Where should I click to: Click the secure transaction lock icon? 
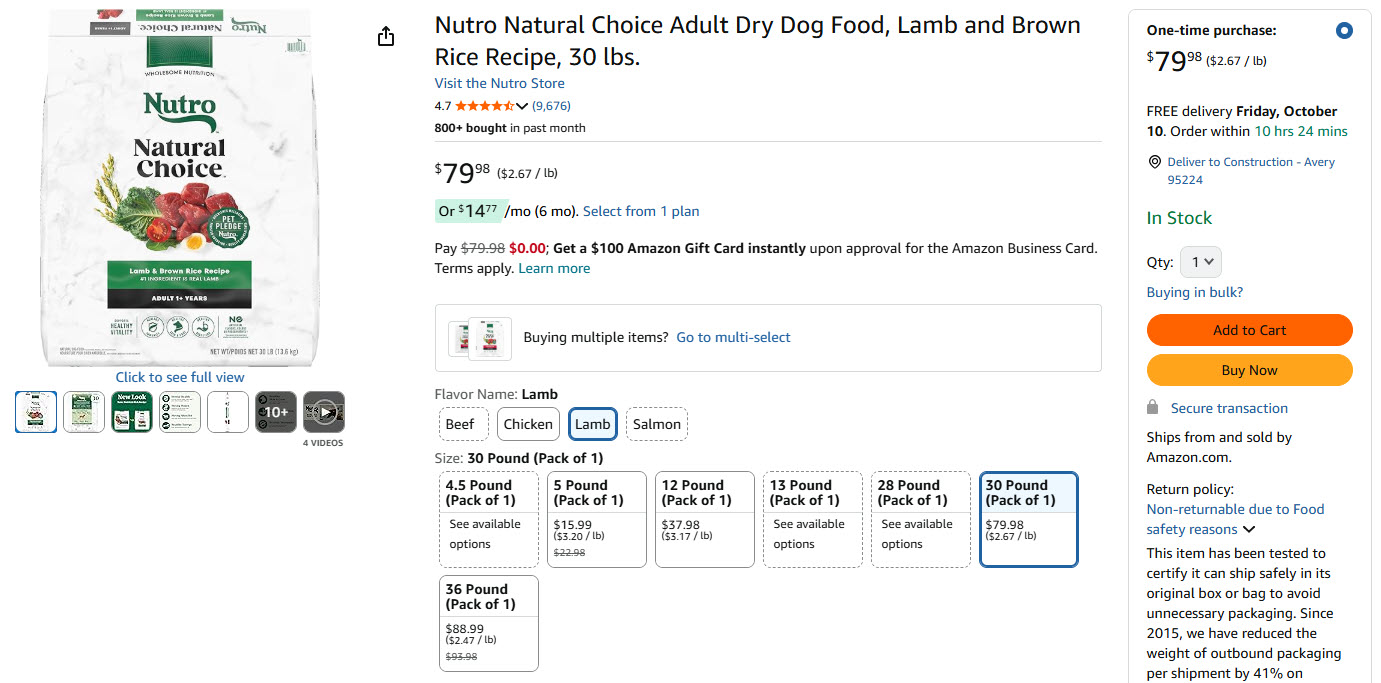click(x=1153, y=408)
